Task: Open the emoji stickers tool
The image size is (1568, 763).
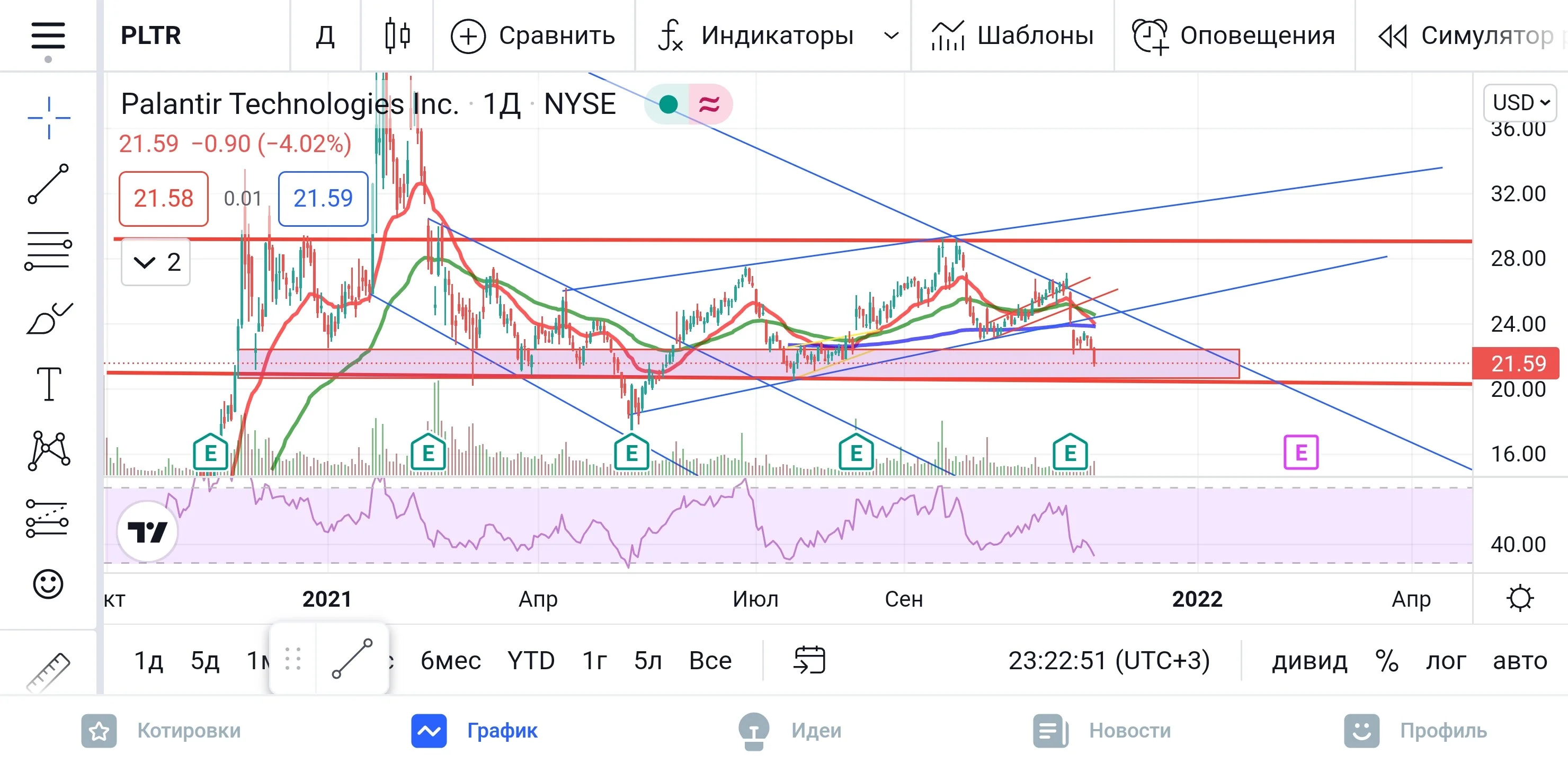Action: (x=48, y=584)
